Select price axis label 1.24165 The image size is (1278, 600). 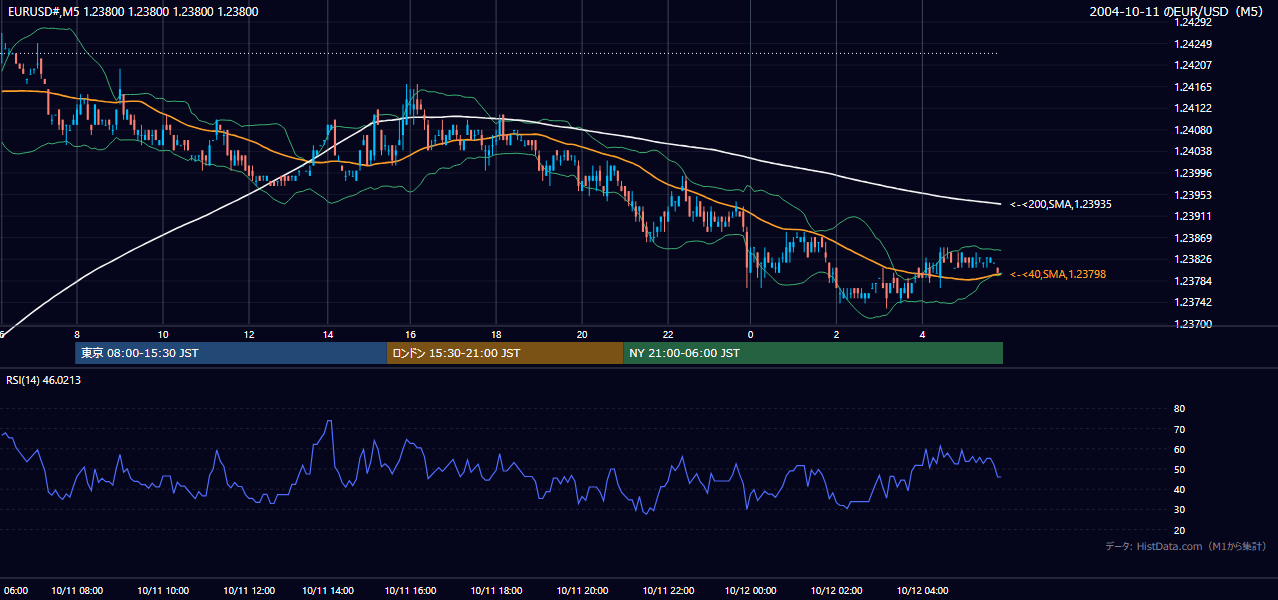(x=1193, y=87)
